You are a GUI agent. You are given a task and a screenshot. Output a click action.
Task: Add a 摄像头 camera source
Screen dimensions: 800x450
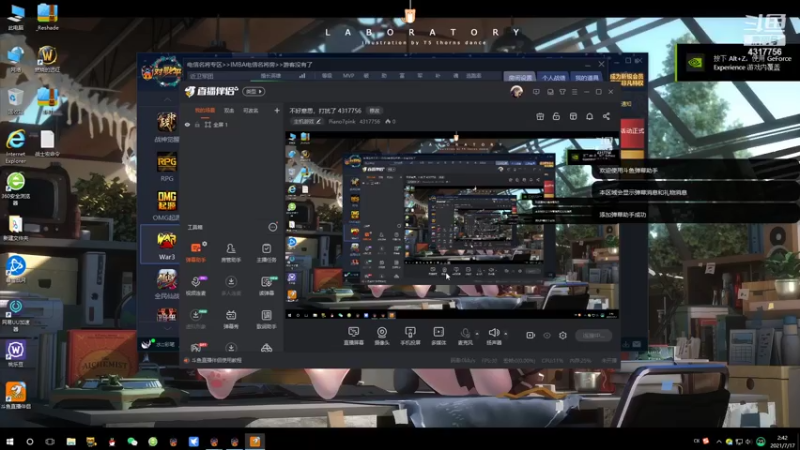(x=382, y=336)
